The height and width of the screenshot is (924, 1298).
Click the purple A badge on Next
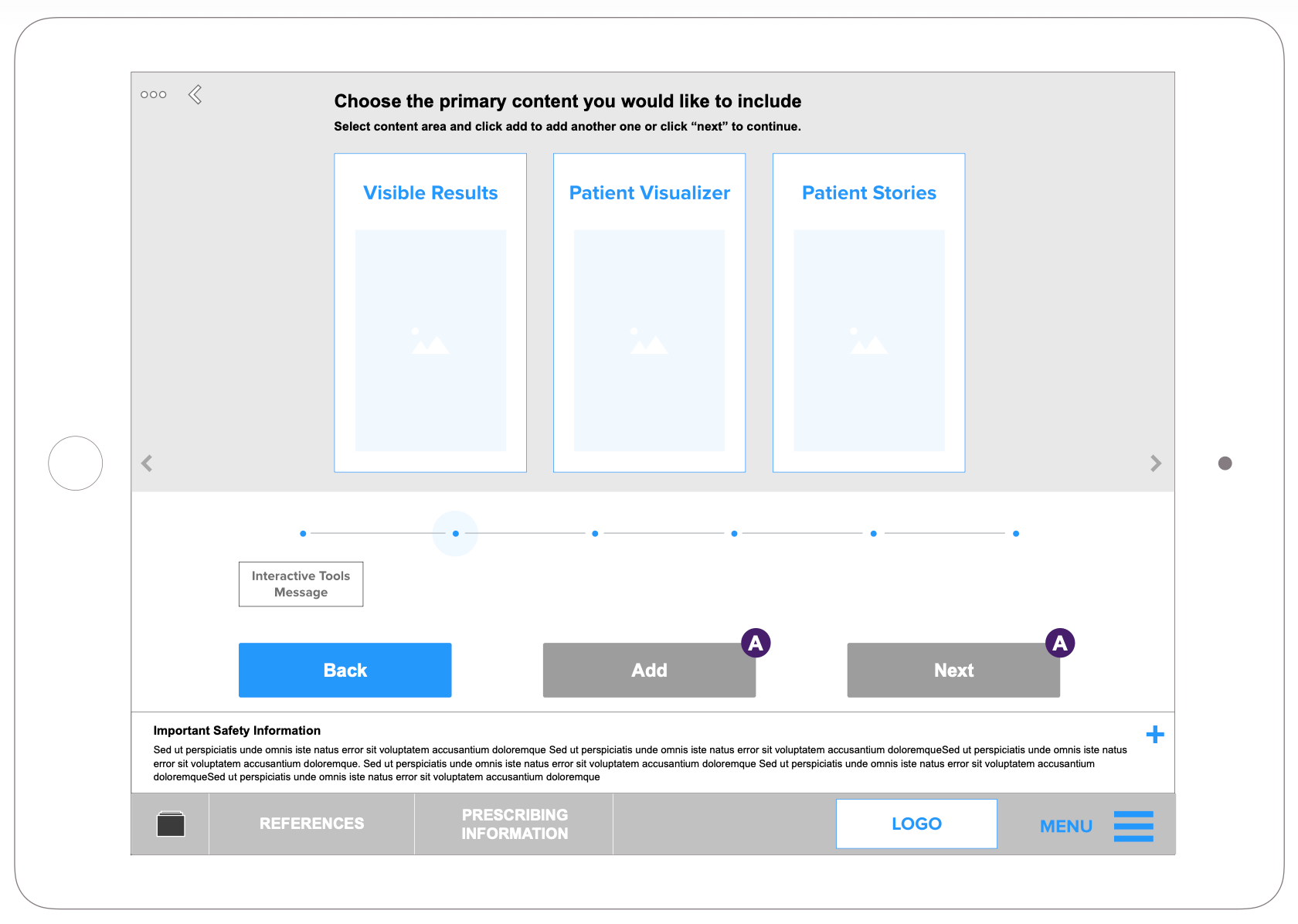click(x=1059, y=643)
